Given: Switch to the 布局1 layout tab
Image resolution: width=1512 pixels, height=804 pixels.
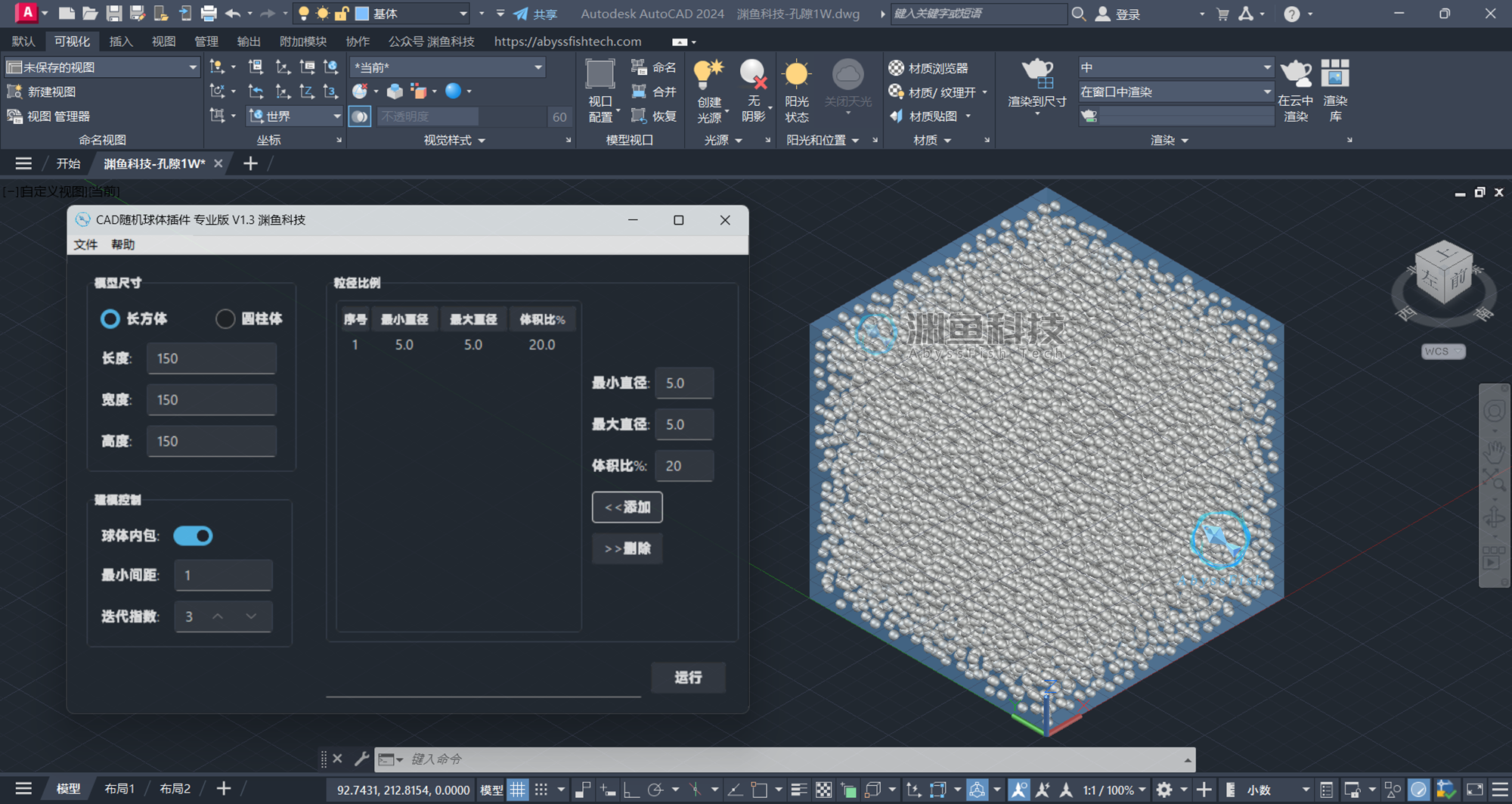Looking at the screenshot, I should pos(119,789).
